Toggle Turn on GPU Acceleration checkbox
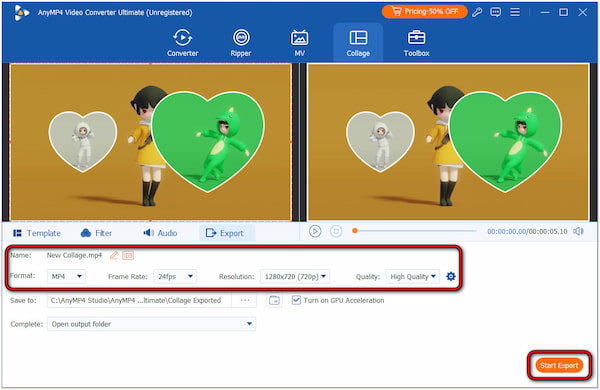600x390 pixels. click(296, 300)
